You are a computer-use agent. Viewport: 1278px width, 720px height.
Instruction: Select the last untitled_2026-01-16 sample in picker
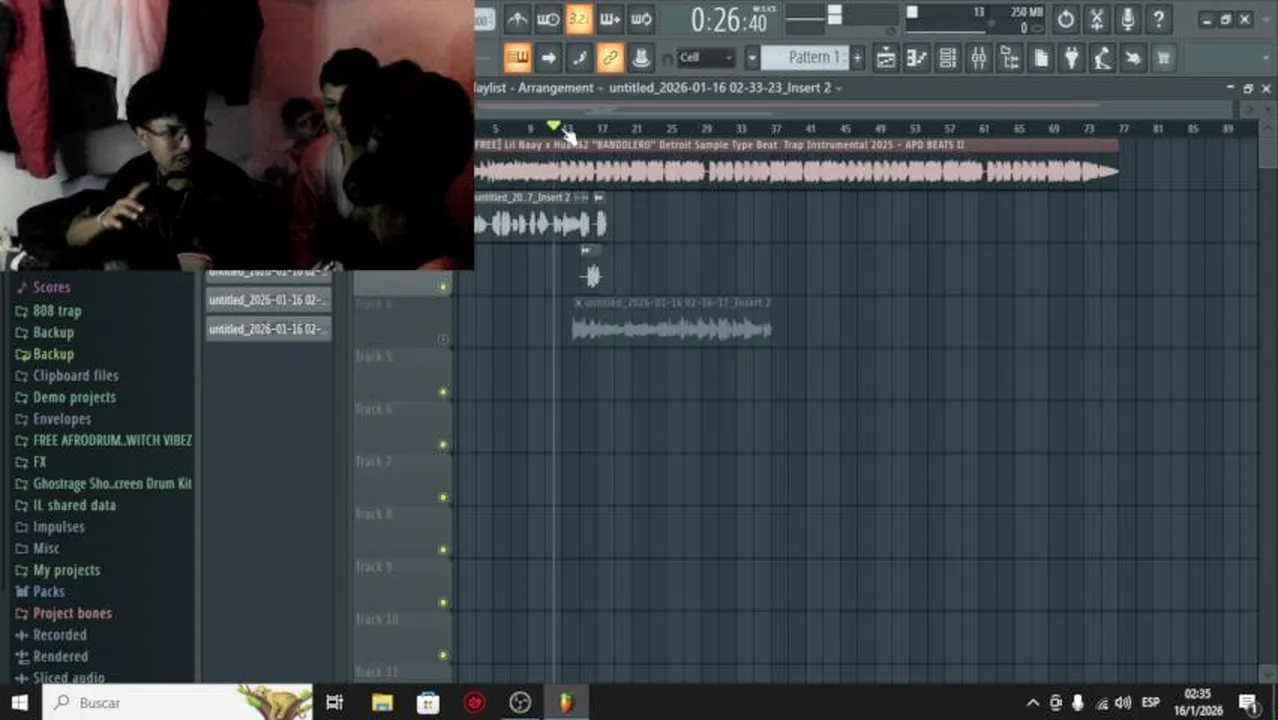pyautogui.click(x=268, y=329)
